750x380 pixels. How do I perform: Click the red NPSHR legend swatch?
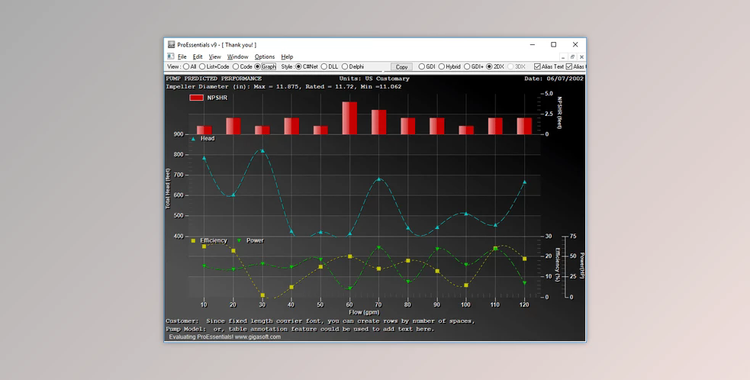coord(196,98)
